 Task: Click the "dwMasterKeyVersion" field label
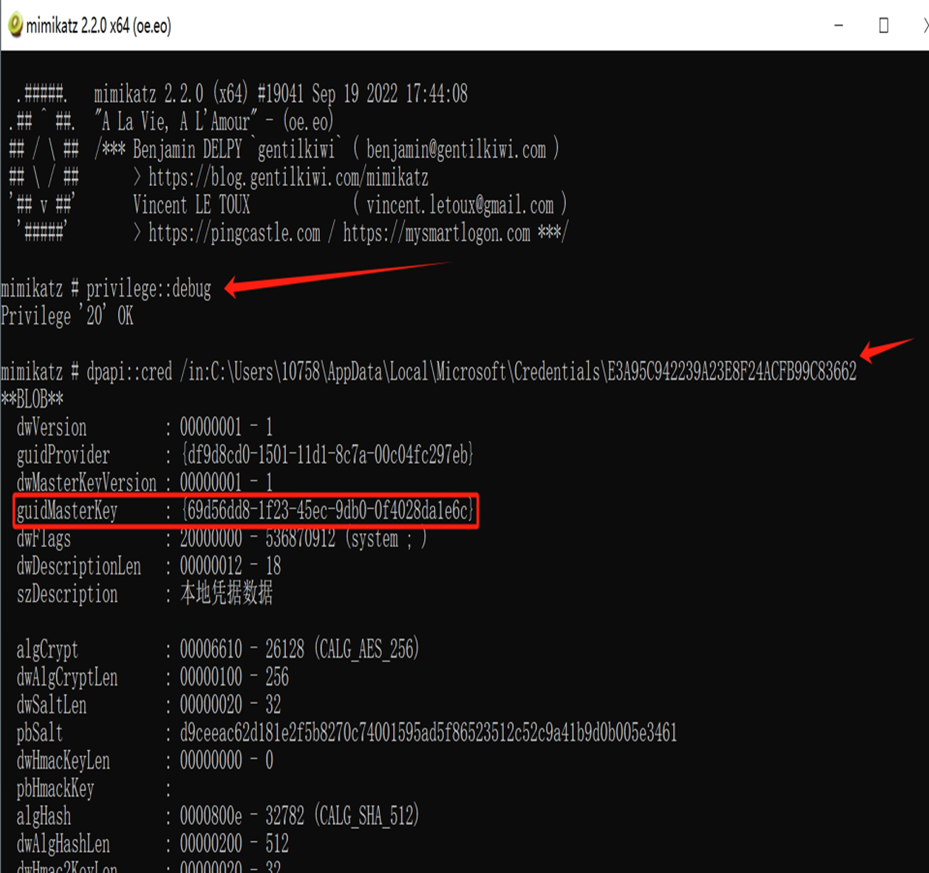87,482
